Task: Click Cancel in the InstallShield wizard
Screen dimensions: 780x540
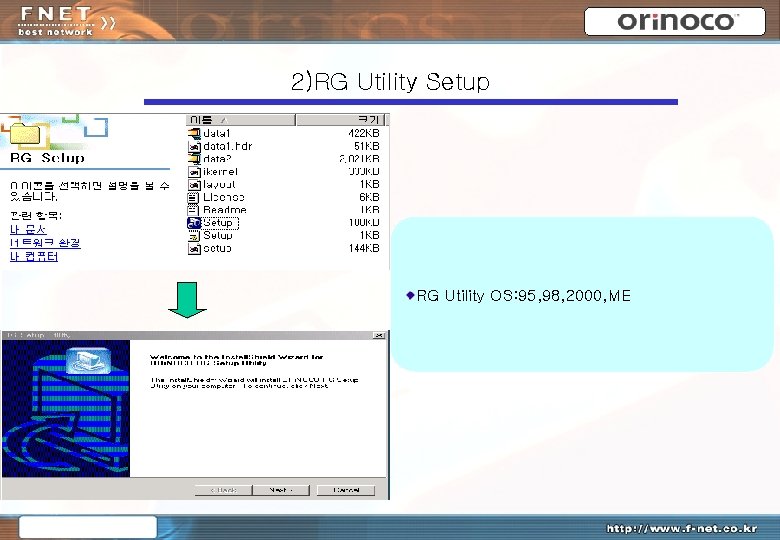Action: 346,490
